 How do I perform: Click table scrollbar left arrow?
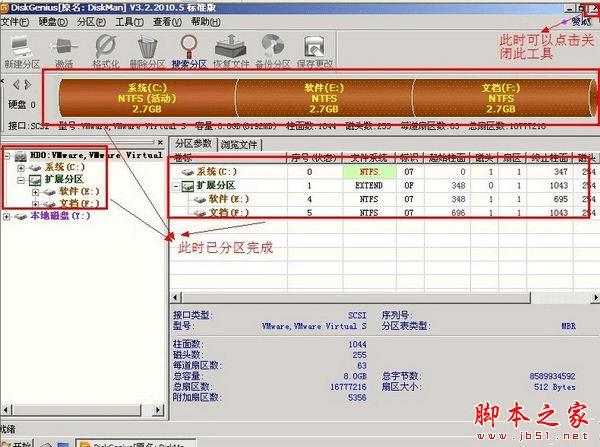click(176, 297)
